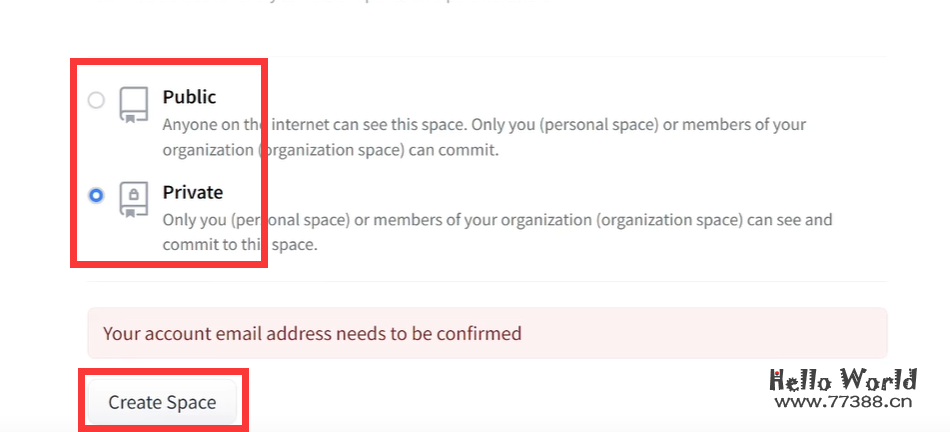
Task: Click the "can commit." text under Public
Action: [463, 151]
